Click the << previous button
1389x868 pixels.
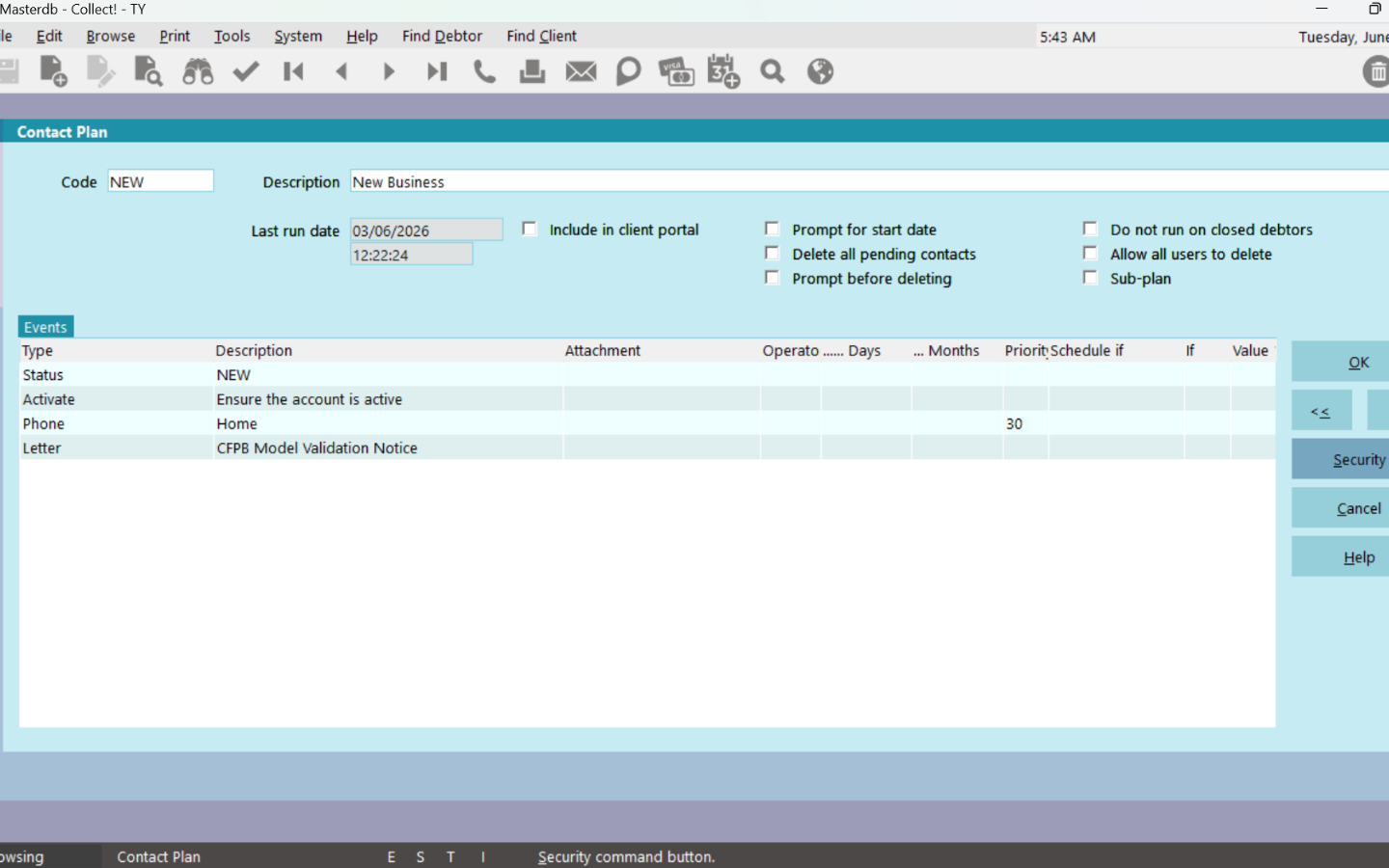tap(1321, 411)
